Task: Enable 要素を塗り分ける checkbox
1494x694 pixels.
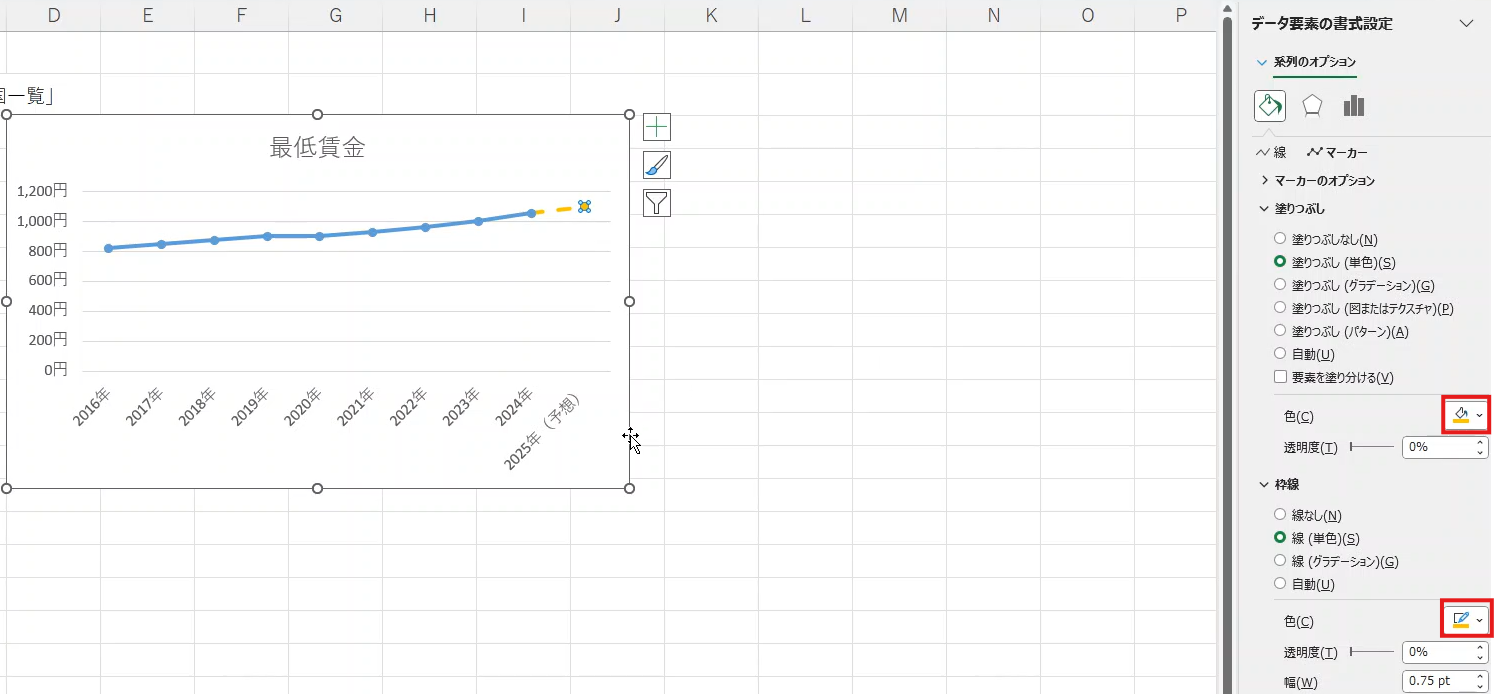Action: [x=1280, y=377]
